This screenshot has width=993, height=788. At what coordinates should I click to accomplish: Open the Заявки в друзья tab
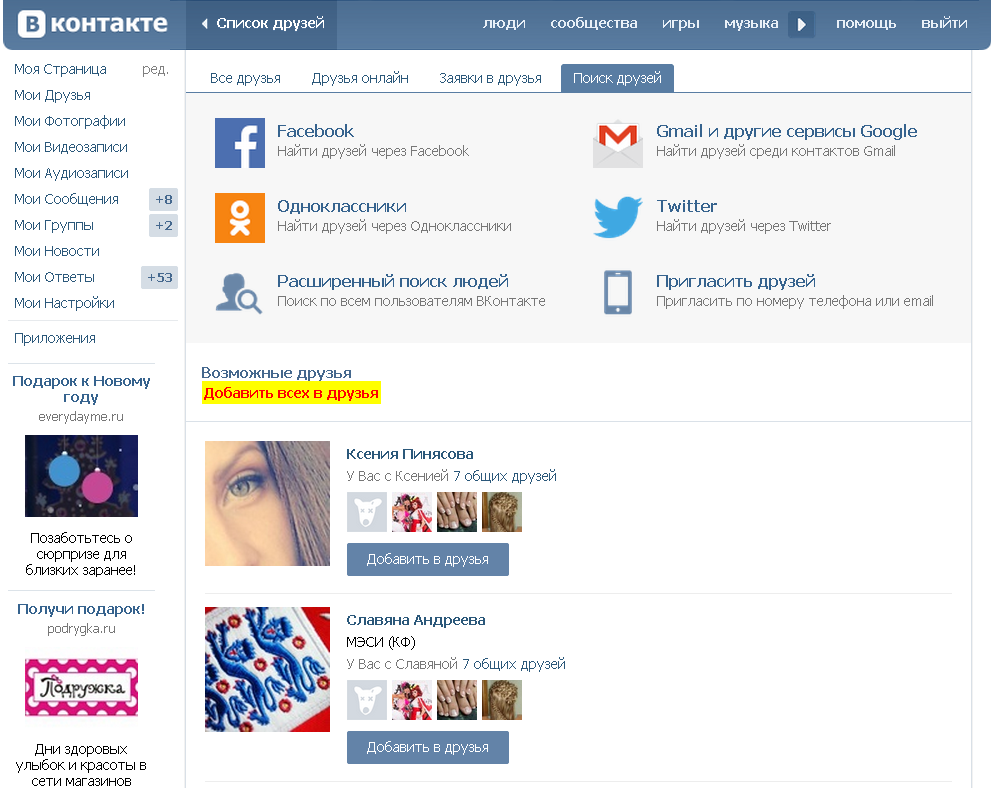(x=490, y=79)
